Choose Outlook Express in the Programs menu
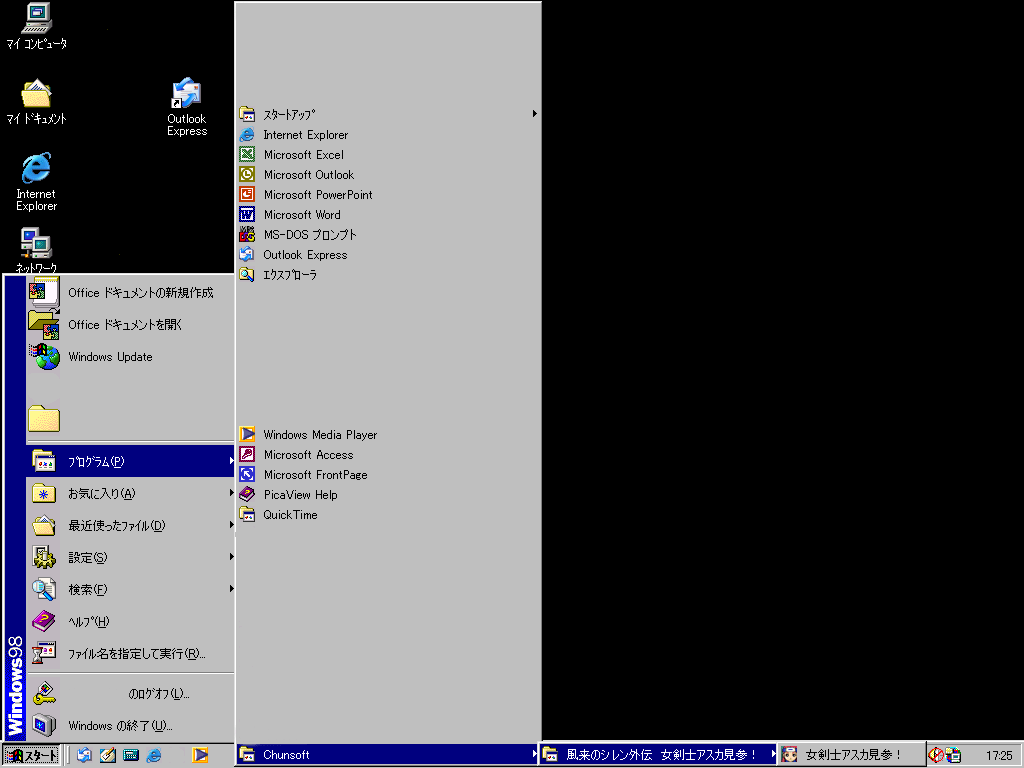 (388, 255)
